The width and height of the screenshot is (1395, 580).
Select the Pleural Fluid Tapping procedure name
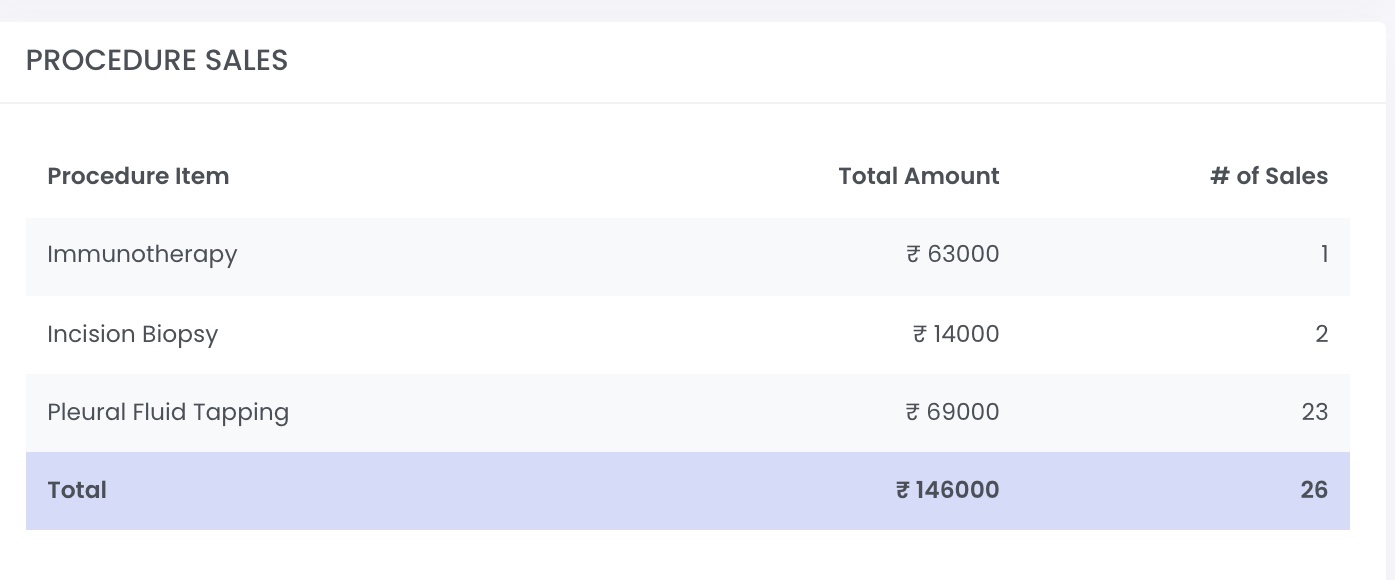tap(168, 412)
